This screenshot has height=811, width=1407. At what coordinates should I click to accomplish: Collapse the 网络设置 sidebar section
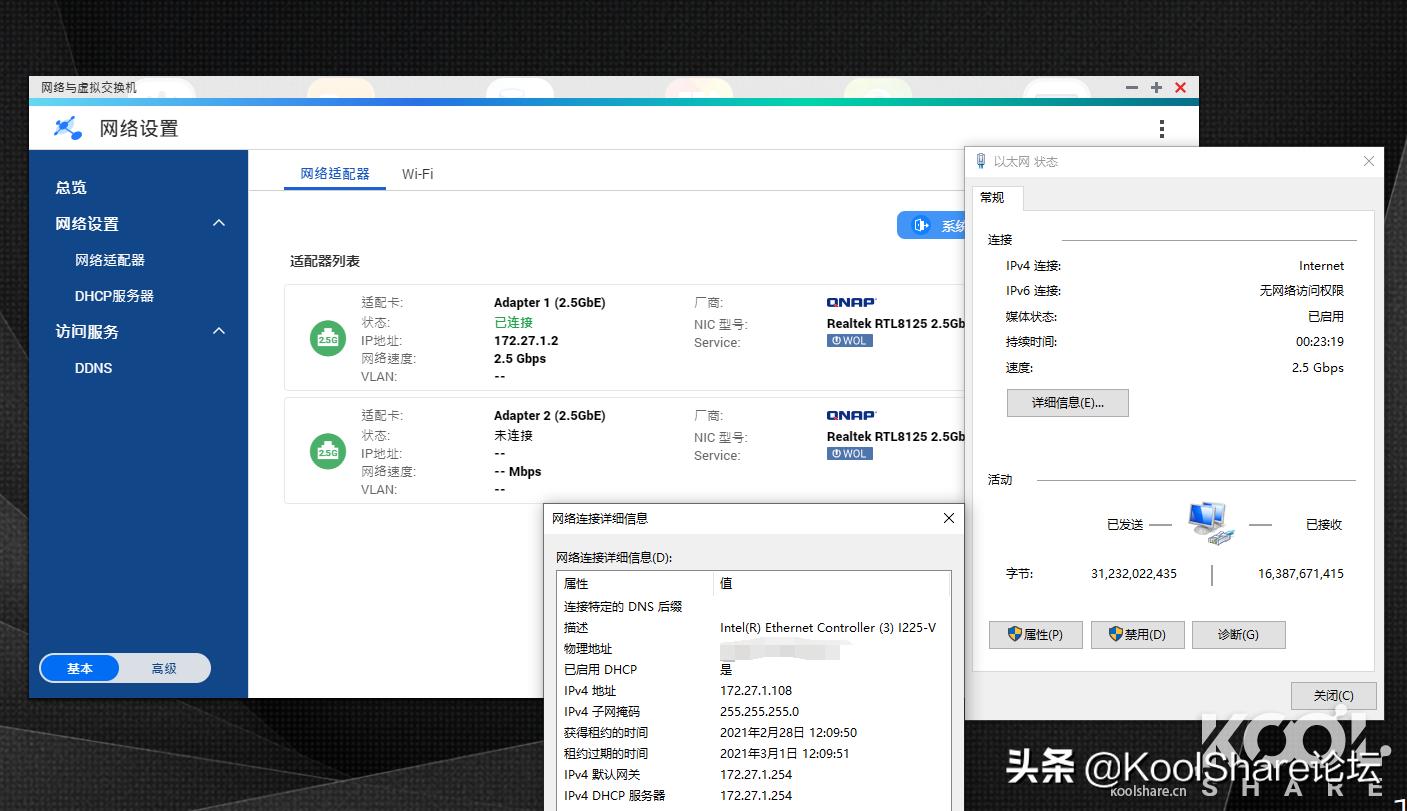(x=218, y=223)
